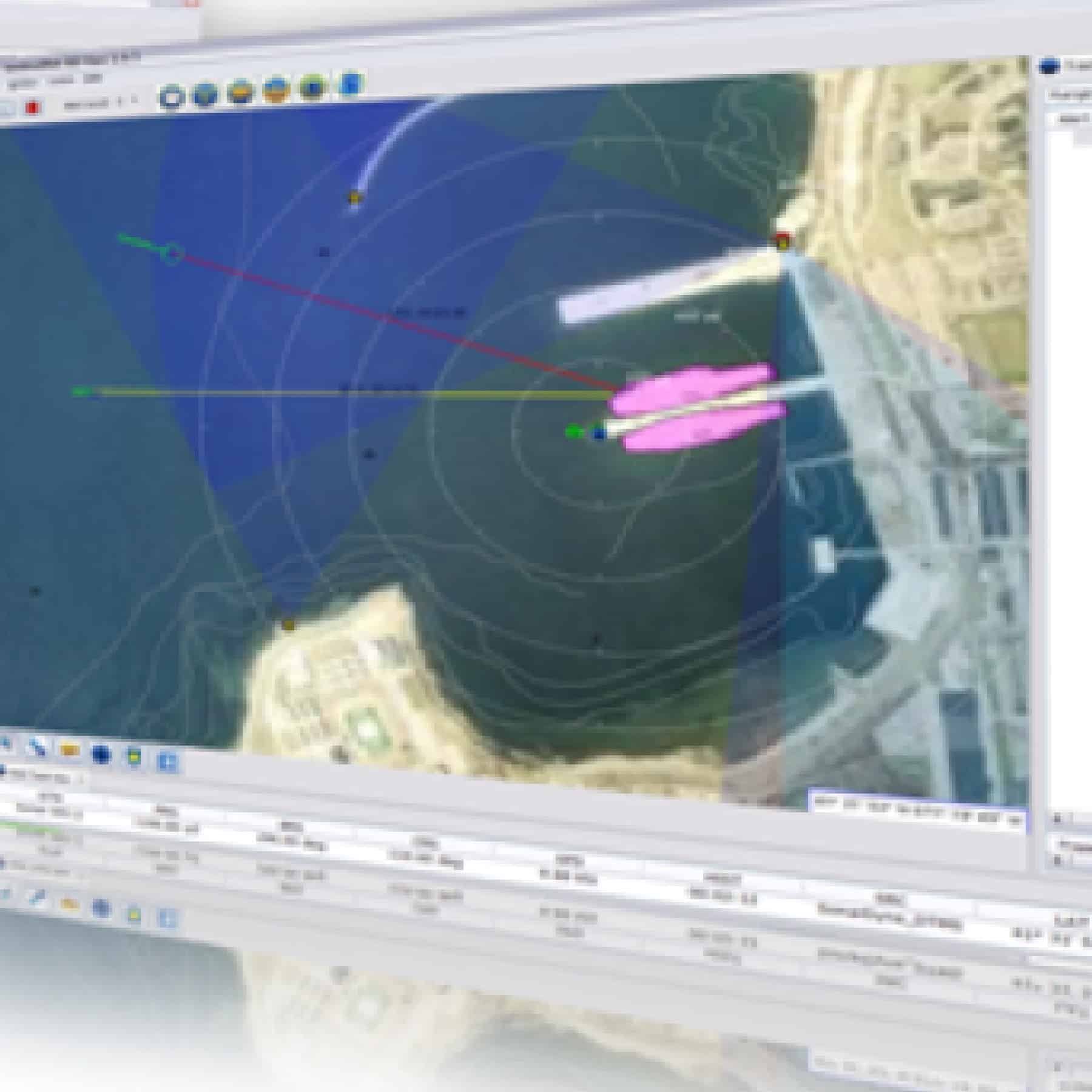Screen dimensions: 1092x1092
Task: Click the plain blue globe toolbar icon
Action: (x=205, y=94)
